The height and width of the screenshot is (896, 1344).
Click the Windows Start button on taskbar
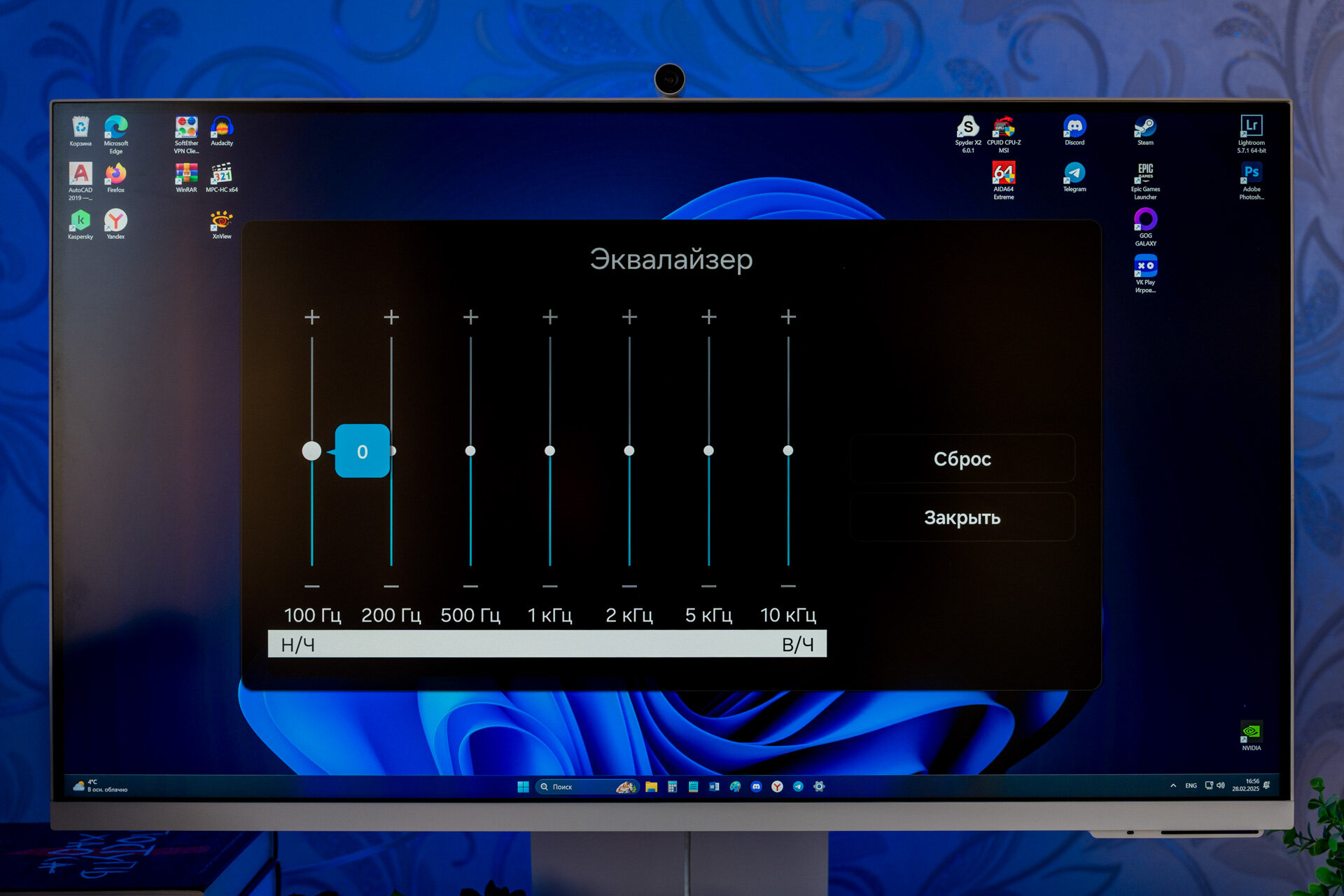523,787
